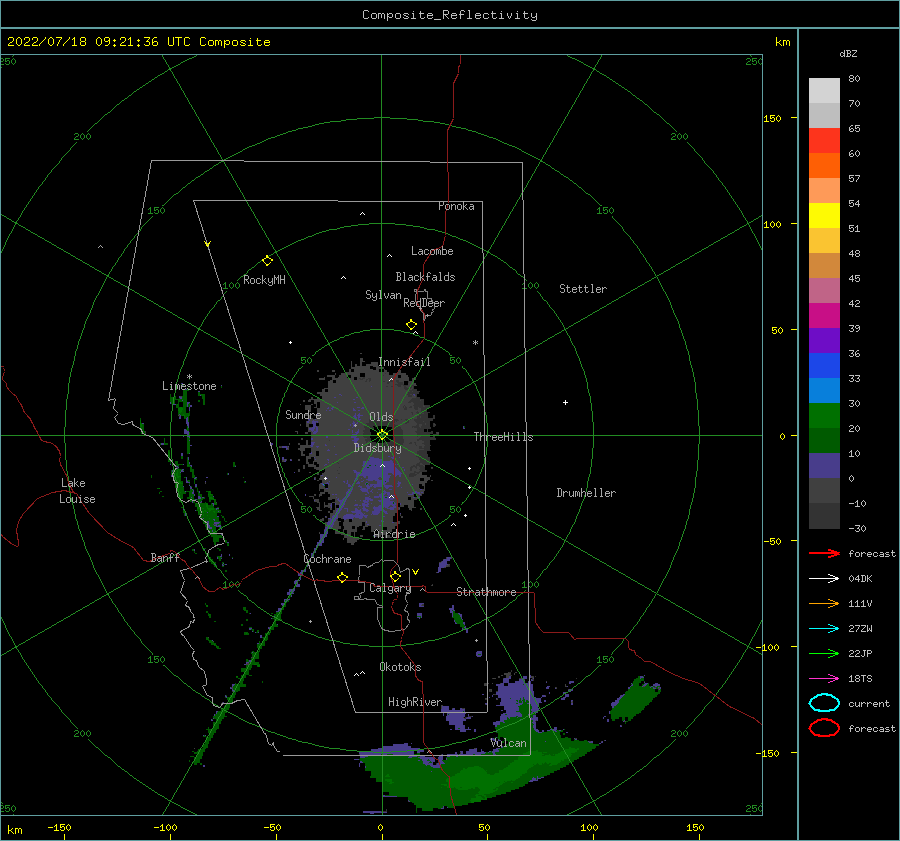
Task: Click the yellow diamond marker at Didsbury radar center
Action: click(x=382, y=435)
